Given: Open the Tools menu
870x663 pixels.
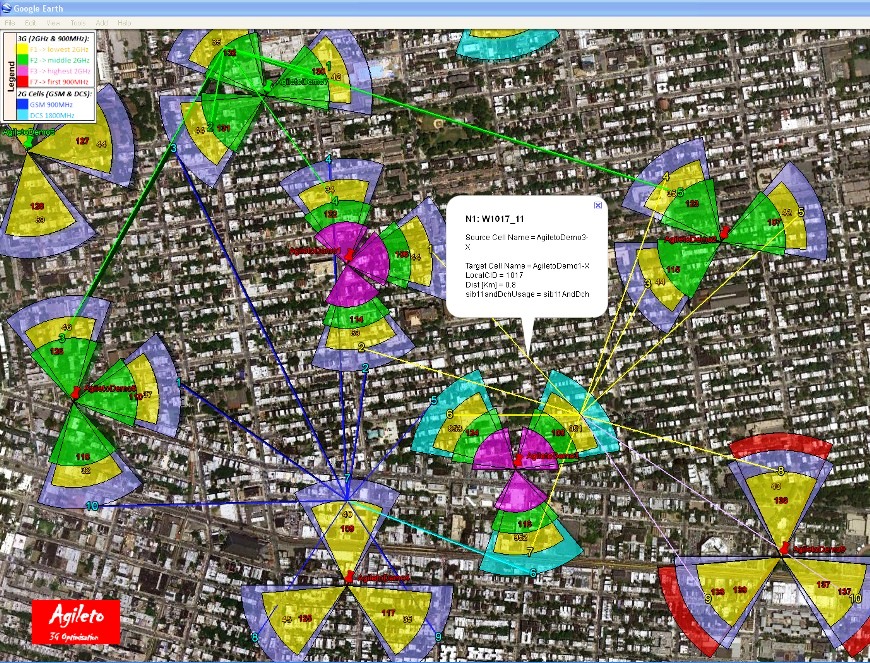Looking at the screenshot, I should click(77, 21).
